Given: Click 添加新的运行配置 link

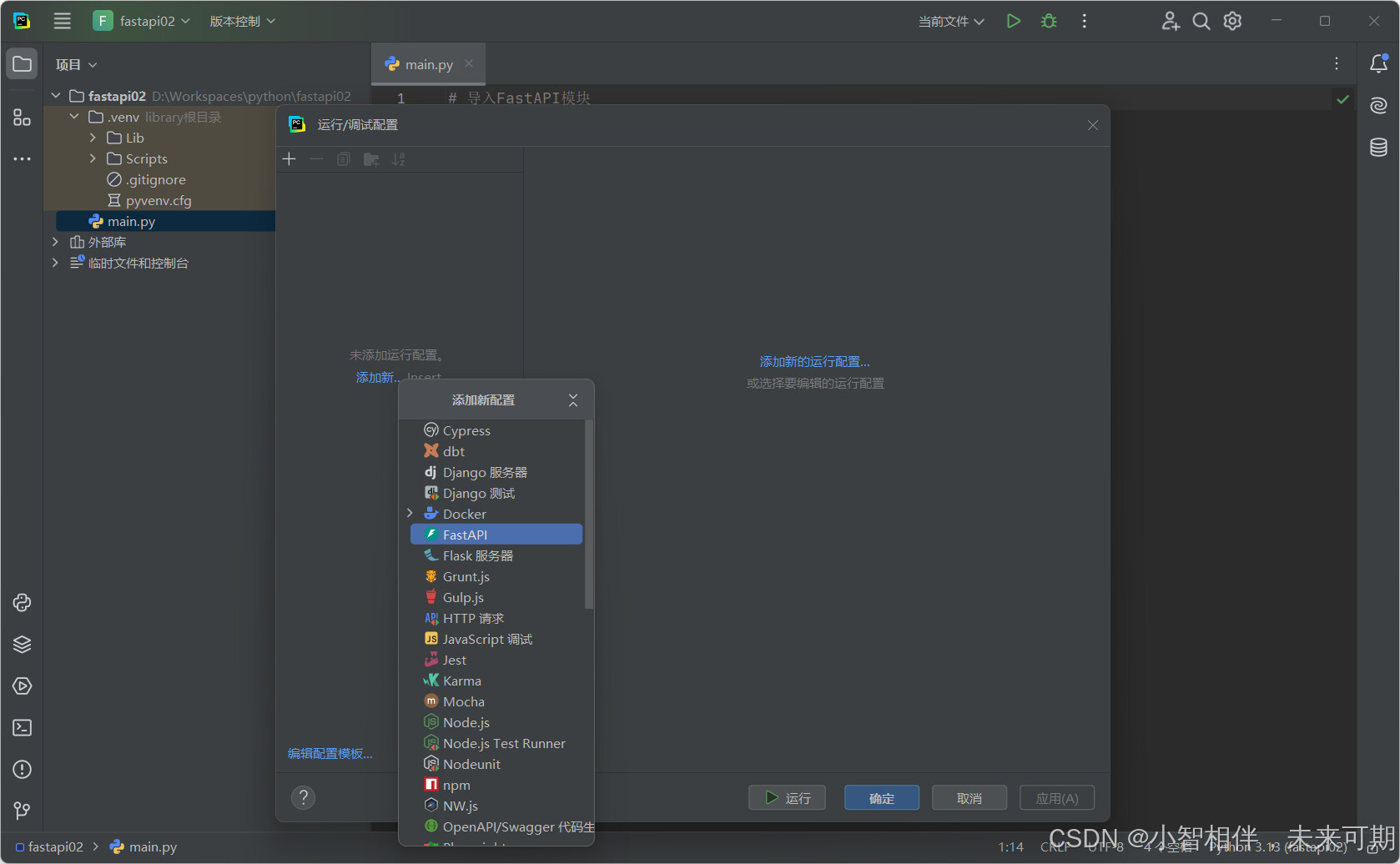Looking at the screenshot, I should (x=814, y=362).
